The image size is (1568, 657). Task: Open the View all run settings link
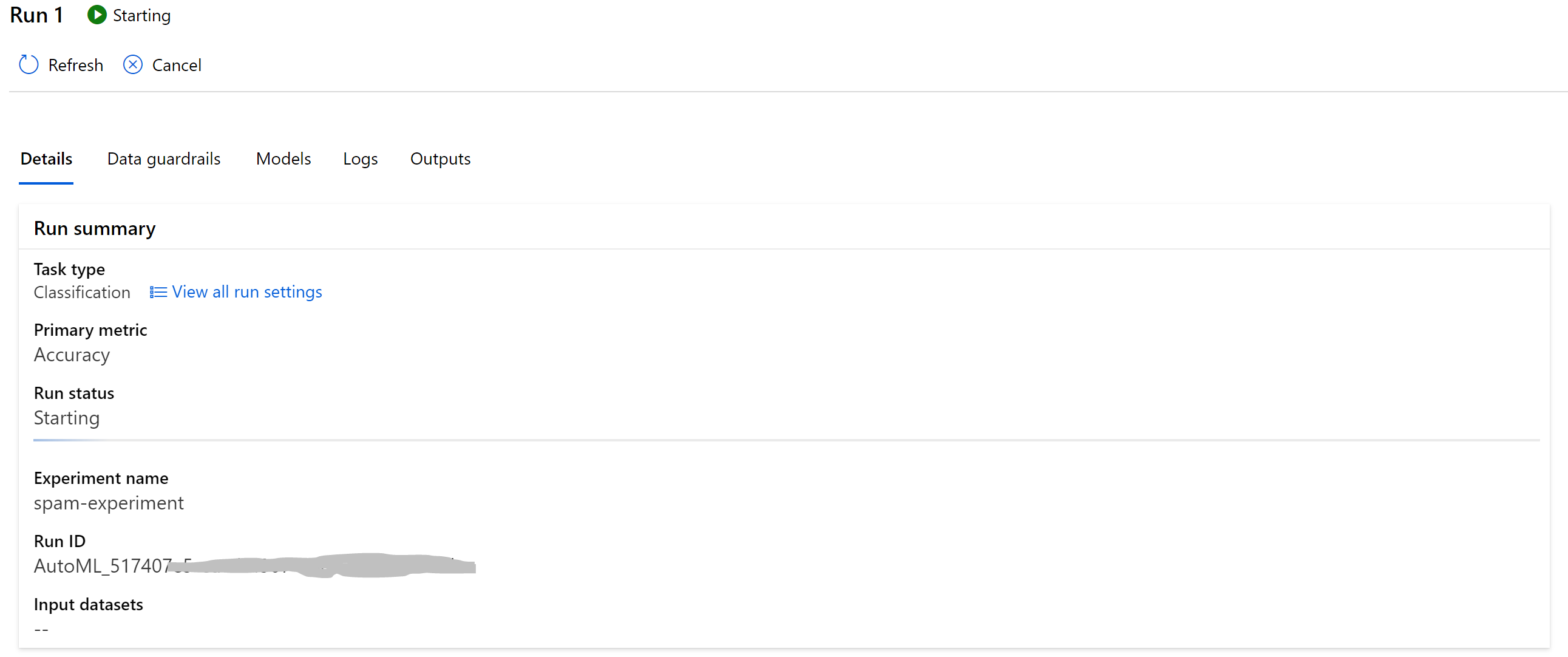[x=246, y=292]
